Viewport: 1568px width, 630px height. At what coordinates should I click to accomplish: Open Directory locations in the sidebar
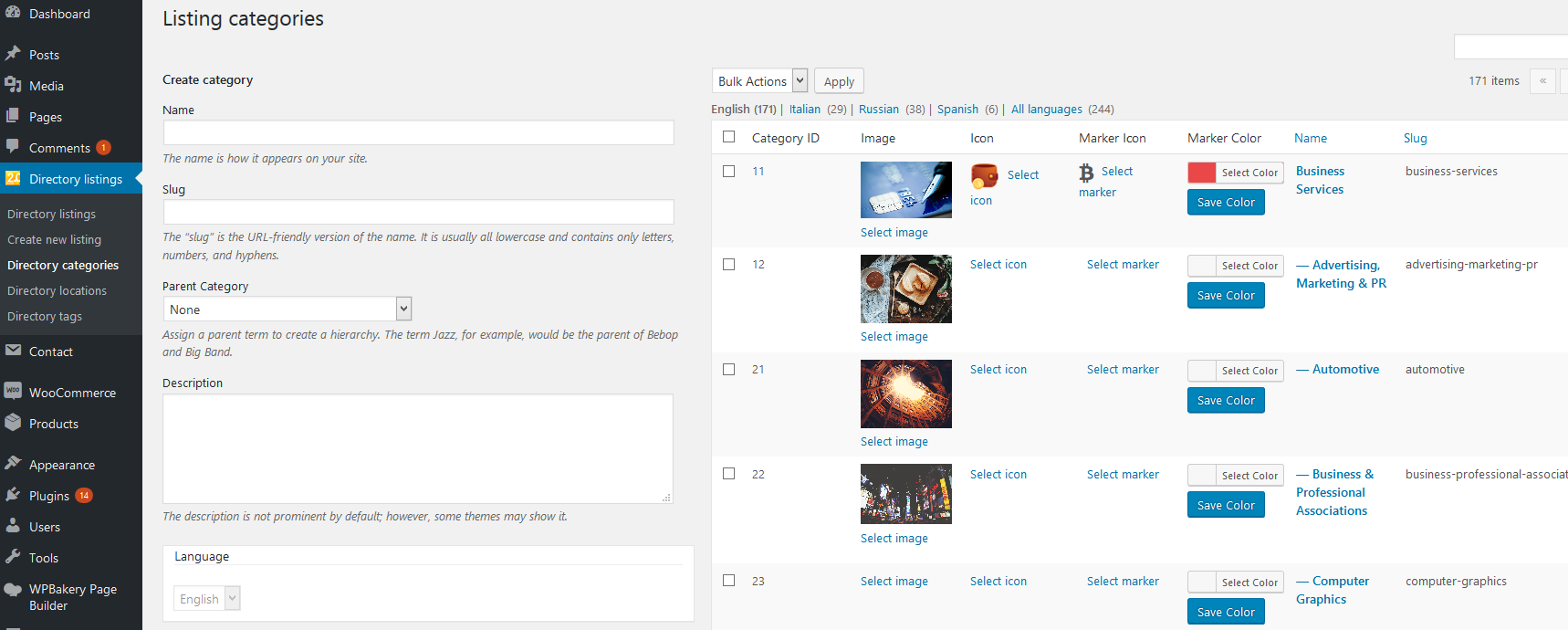[x=57, y=291]
